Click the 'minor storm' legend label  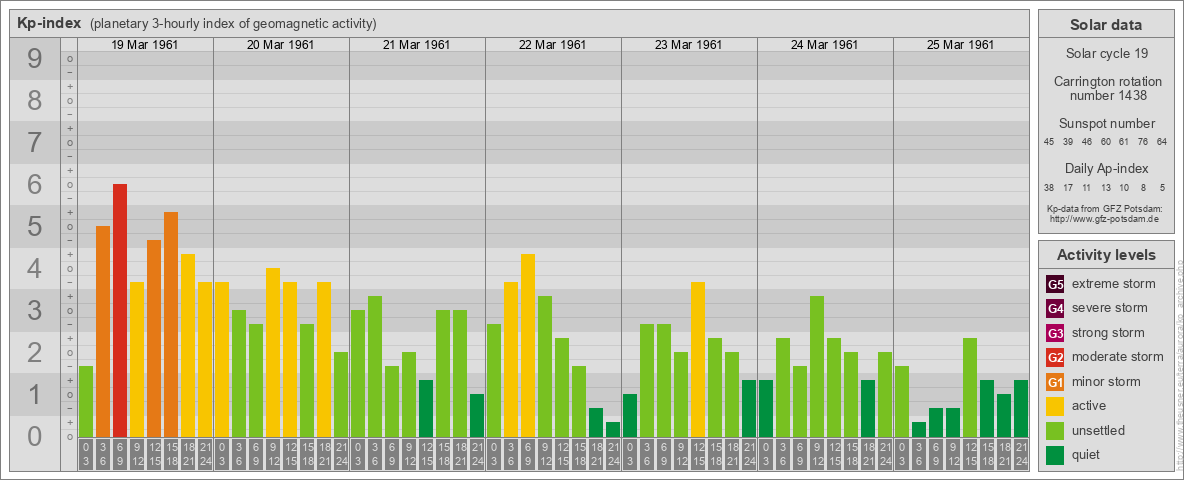point(1106,382)
